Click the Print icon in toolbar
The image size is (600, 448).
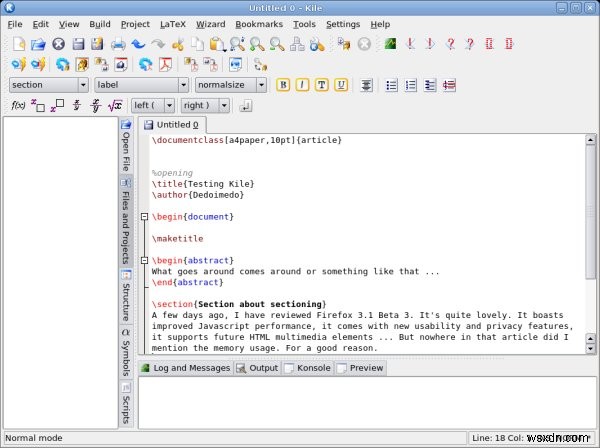[x=118, y=44]
